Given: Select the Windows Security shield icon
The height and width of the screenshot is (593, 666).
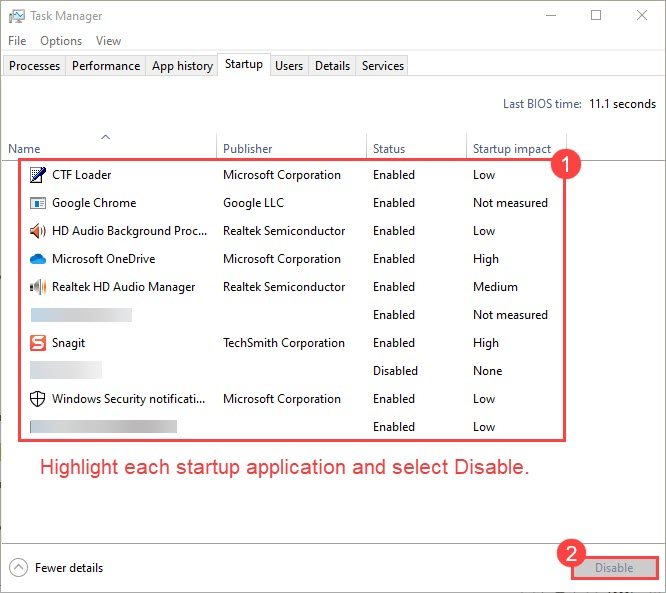Looking at the screenshot, I should [38, 399].
